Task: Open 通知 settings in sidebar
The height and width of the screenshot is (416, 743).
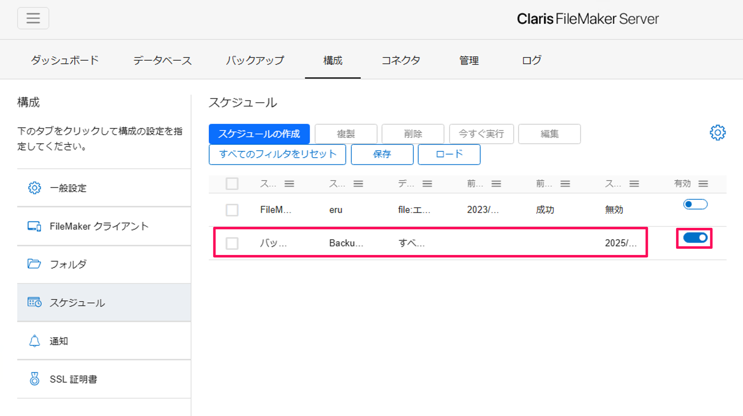Action: tap(104, 341)
